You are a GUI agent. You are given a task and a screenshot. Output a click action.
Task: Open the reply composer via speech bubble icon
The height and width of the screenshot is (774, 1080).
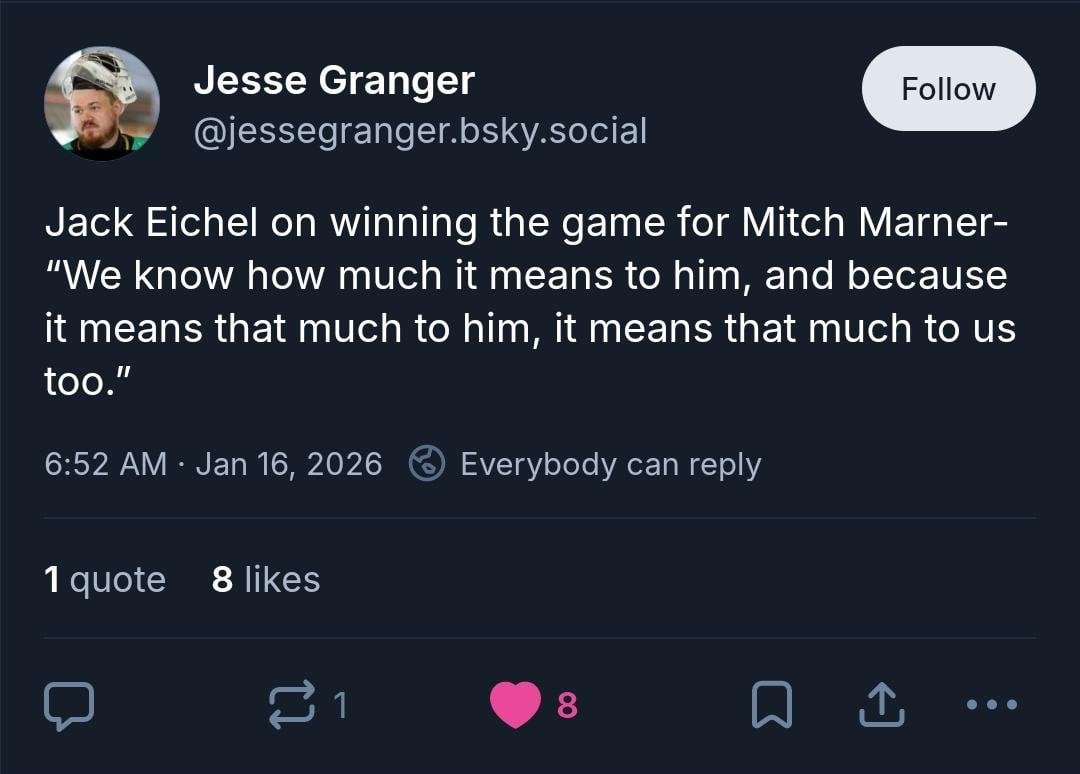tap(69, 704)
